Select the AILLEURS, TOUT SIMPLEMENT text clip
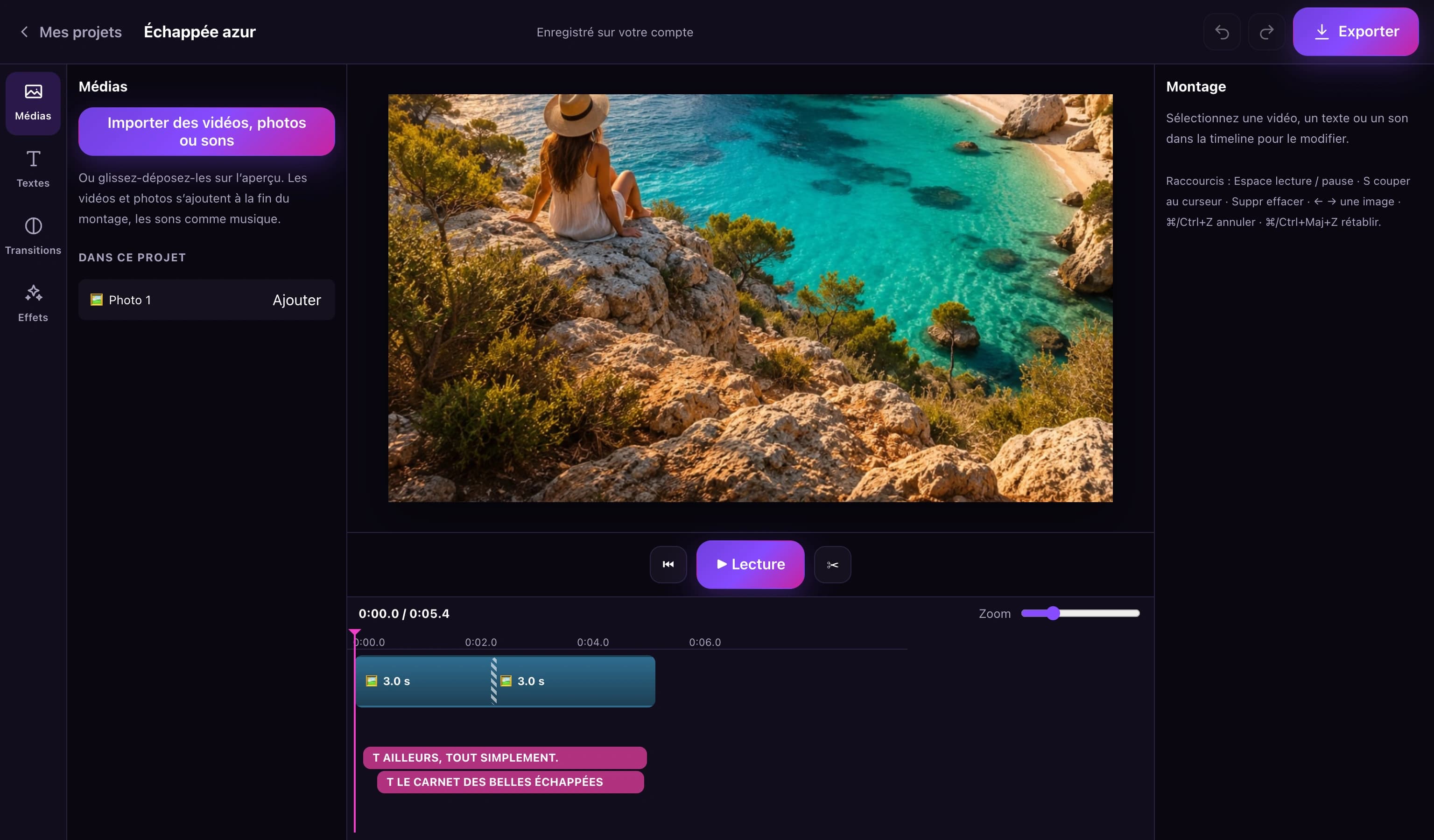This screenshot has width=1434, height=840. click(x=505, y=757)
